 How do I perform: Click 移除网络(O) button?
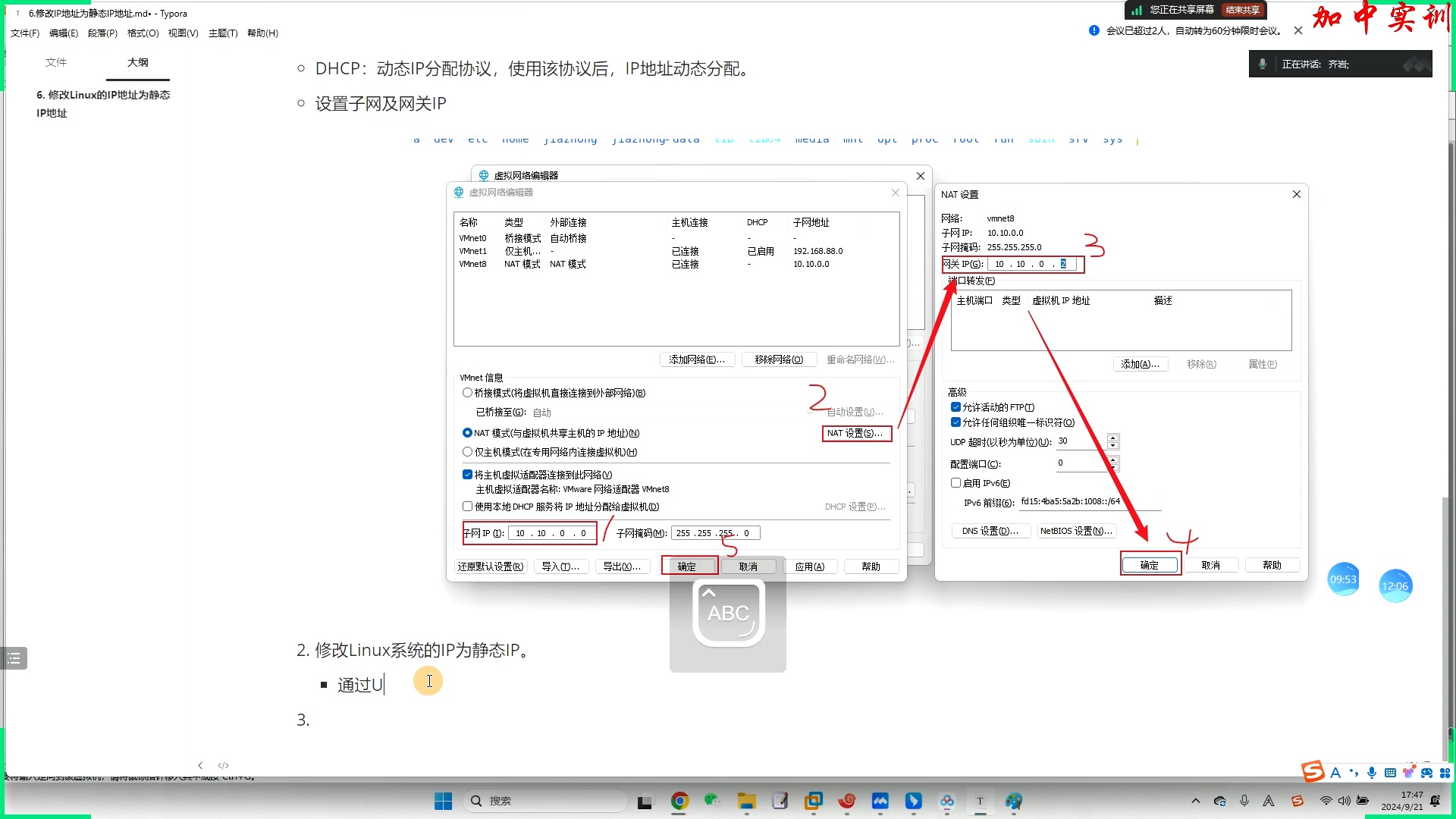pos(779,359)
